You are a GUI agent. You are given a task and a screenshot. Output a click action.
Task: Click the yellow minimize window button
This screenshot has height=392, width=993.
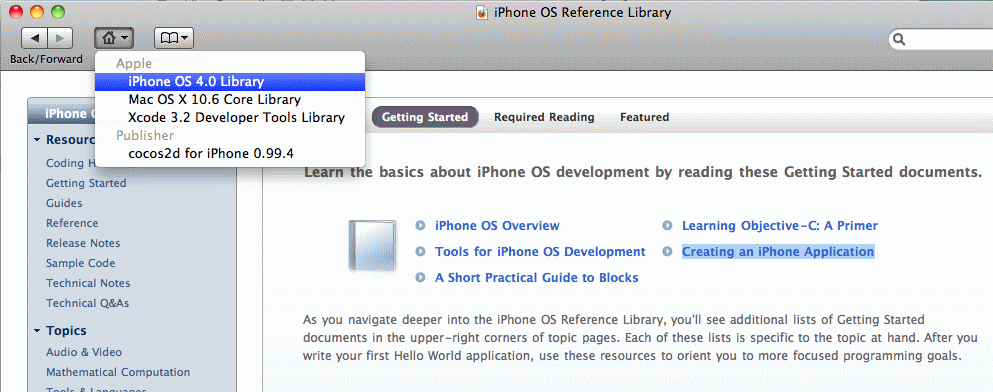click(37, 11)
